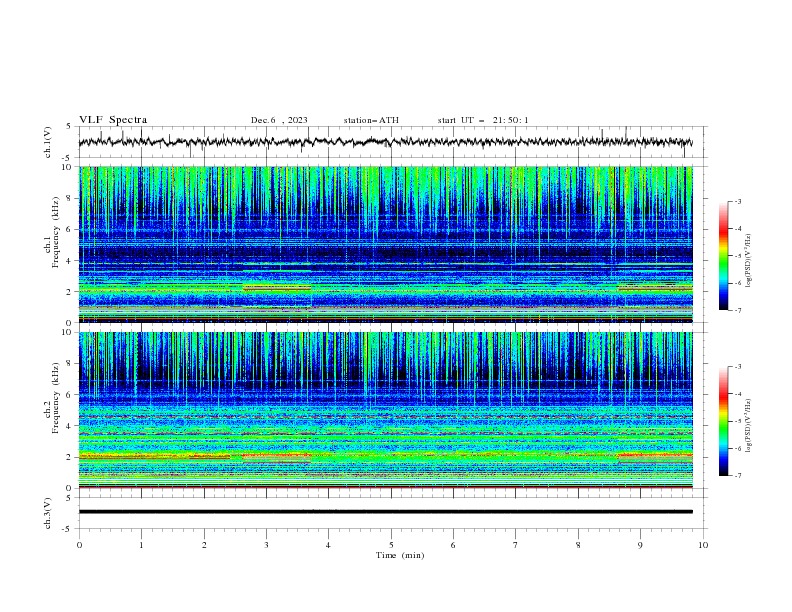
Task: Select the date text "Dec.6 , 2023"
Action: (x=279, y=120)
